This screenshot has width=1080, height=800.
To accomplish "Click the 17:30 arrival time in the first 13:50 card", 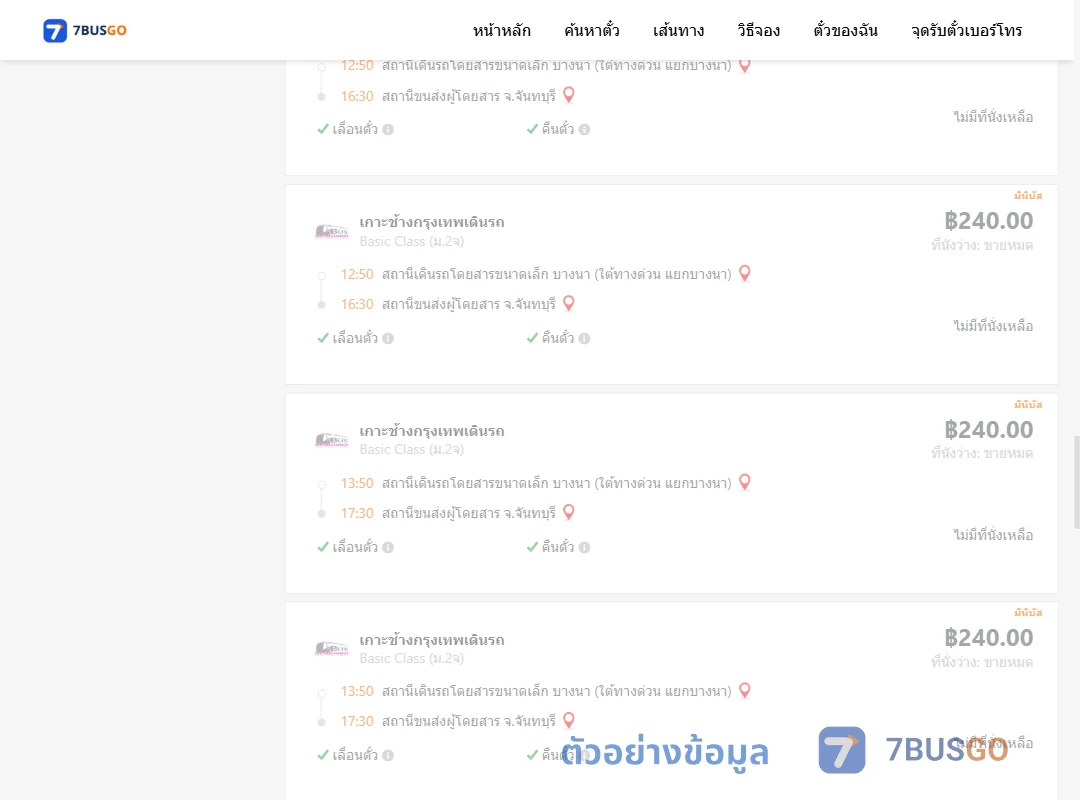I will pos(357,513).
